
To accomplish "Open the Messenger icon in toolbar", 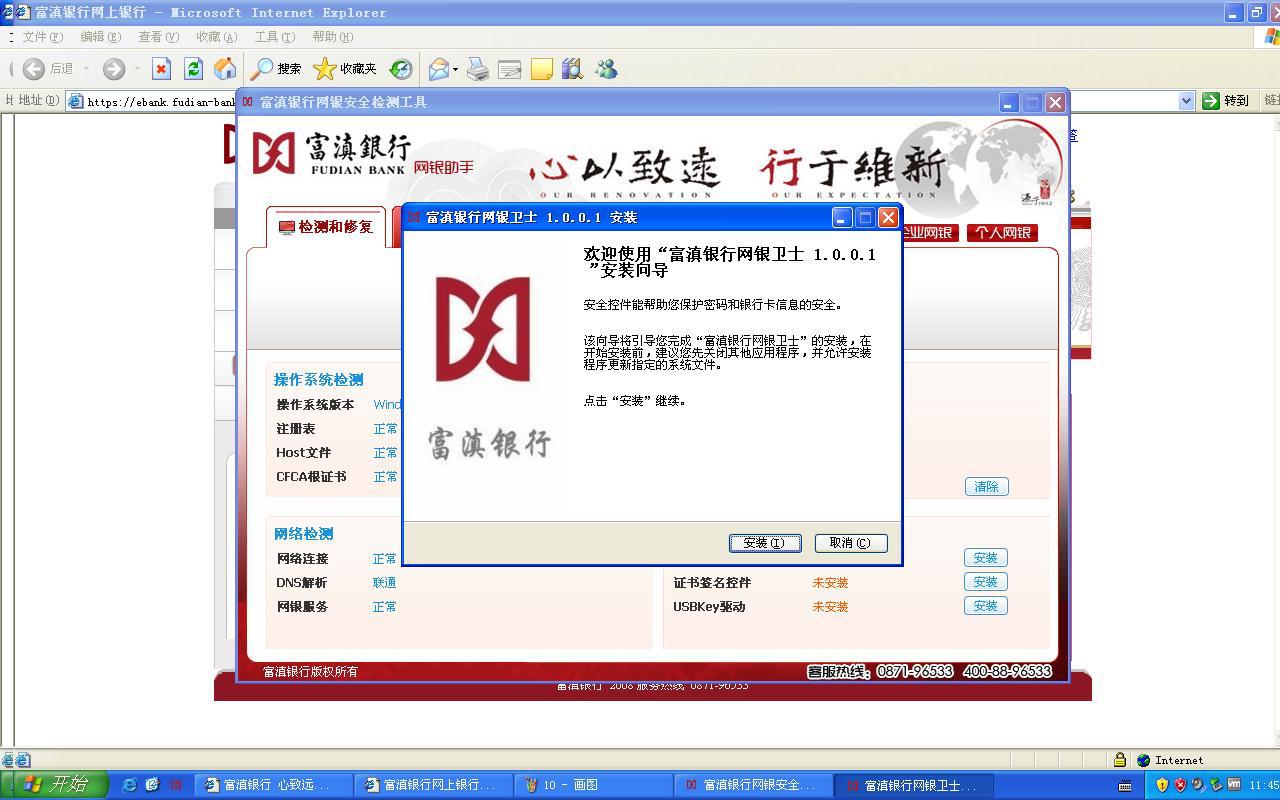I will pos(606,68).
